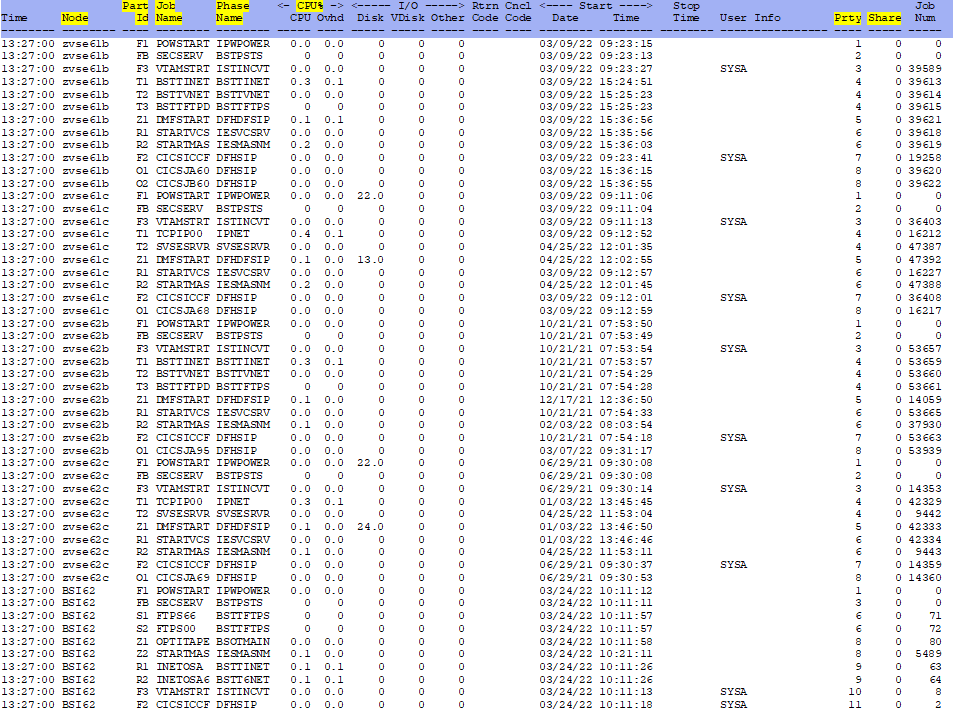Click the INETOSA6 job name
This screenshot has width=953, height=712.
point(181,679)
